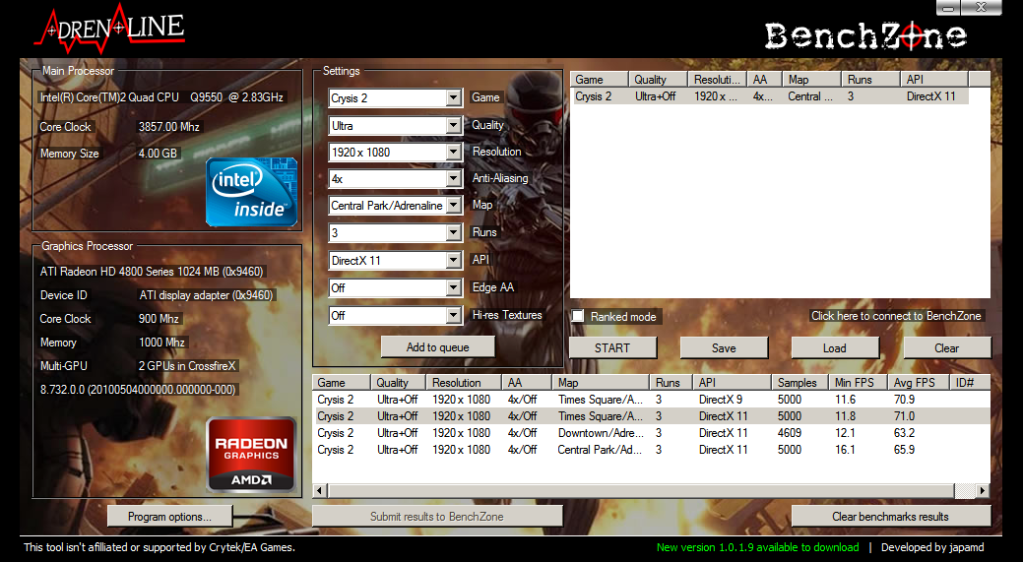
Task: Click the 4609 Samples value
Action: click(789, 433)
